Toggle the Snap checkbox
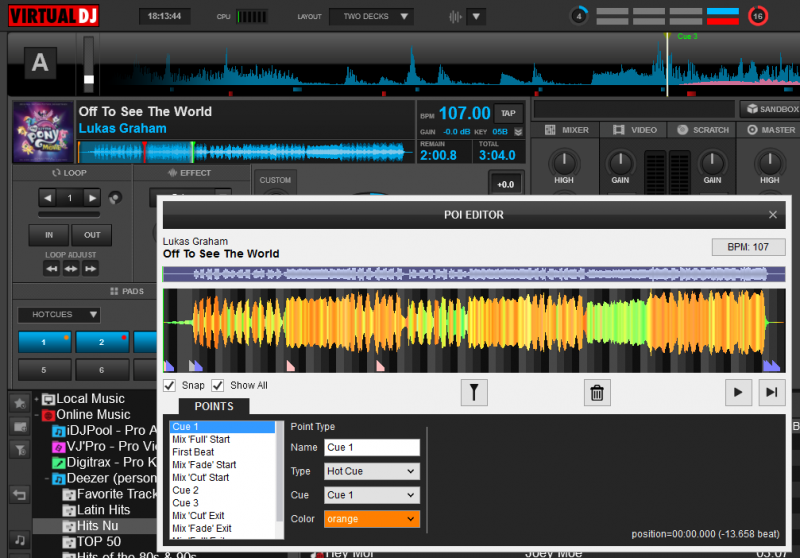 [169, 386]
